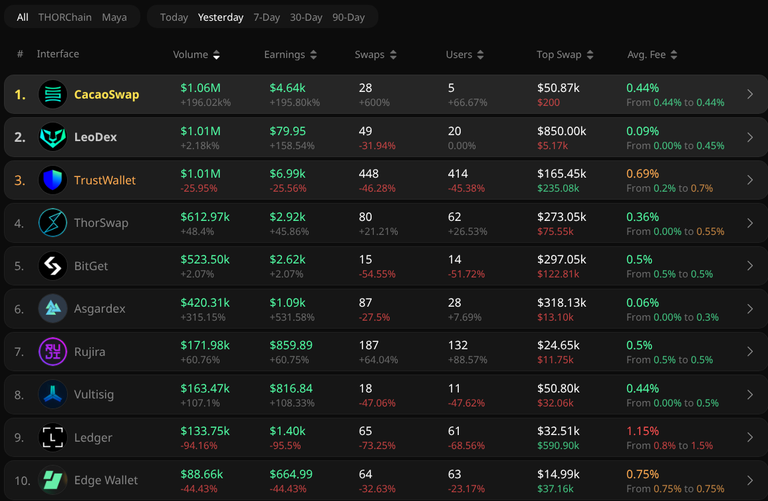Sort by Top Swap using its sort arrows
The image size is (768, 501).
(590, 55)
